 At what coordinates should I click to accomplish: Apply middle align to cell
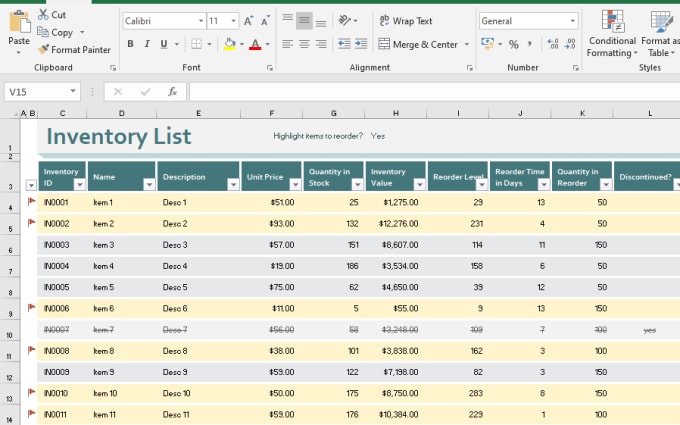point(304,20)
